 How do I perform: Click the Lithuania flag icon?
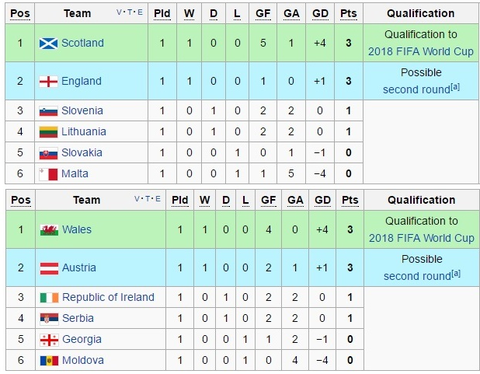[x=48, y=132]
